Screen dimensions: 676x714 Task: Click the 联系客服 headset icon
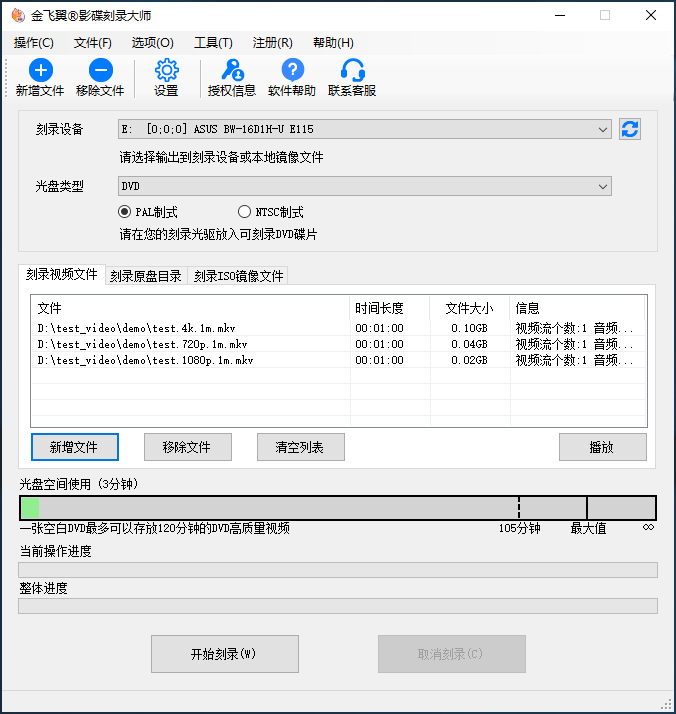352,70
